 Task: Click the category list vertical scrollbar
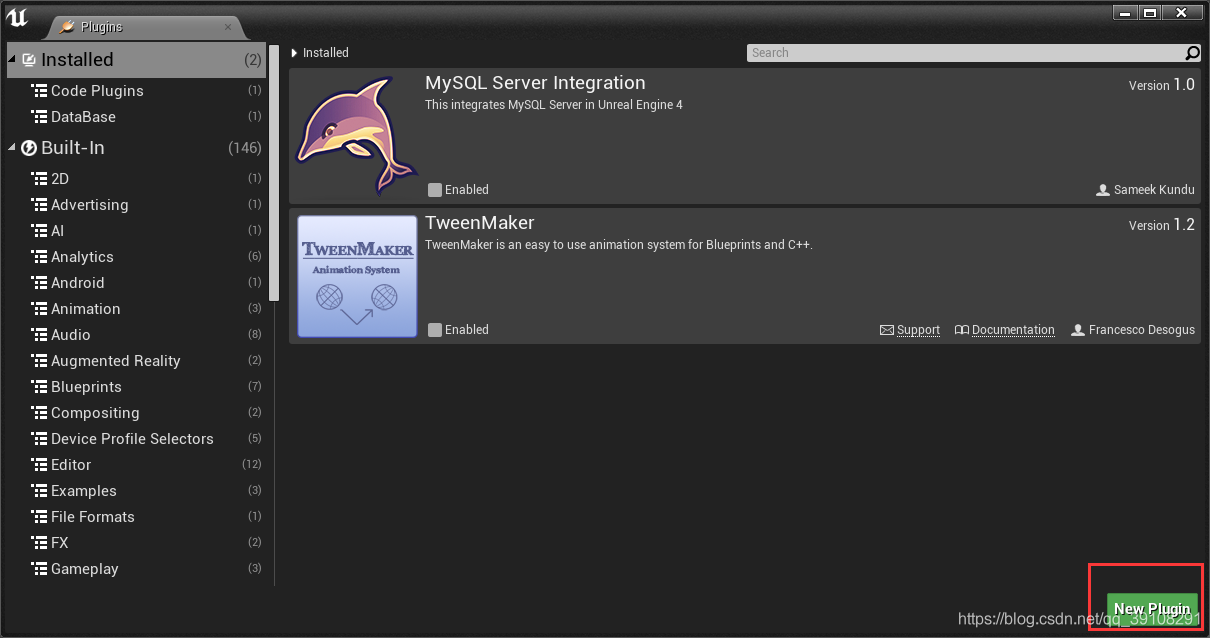(x=274, y=172)
